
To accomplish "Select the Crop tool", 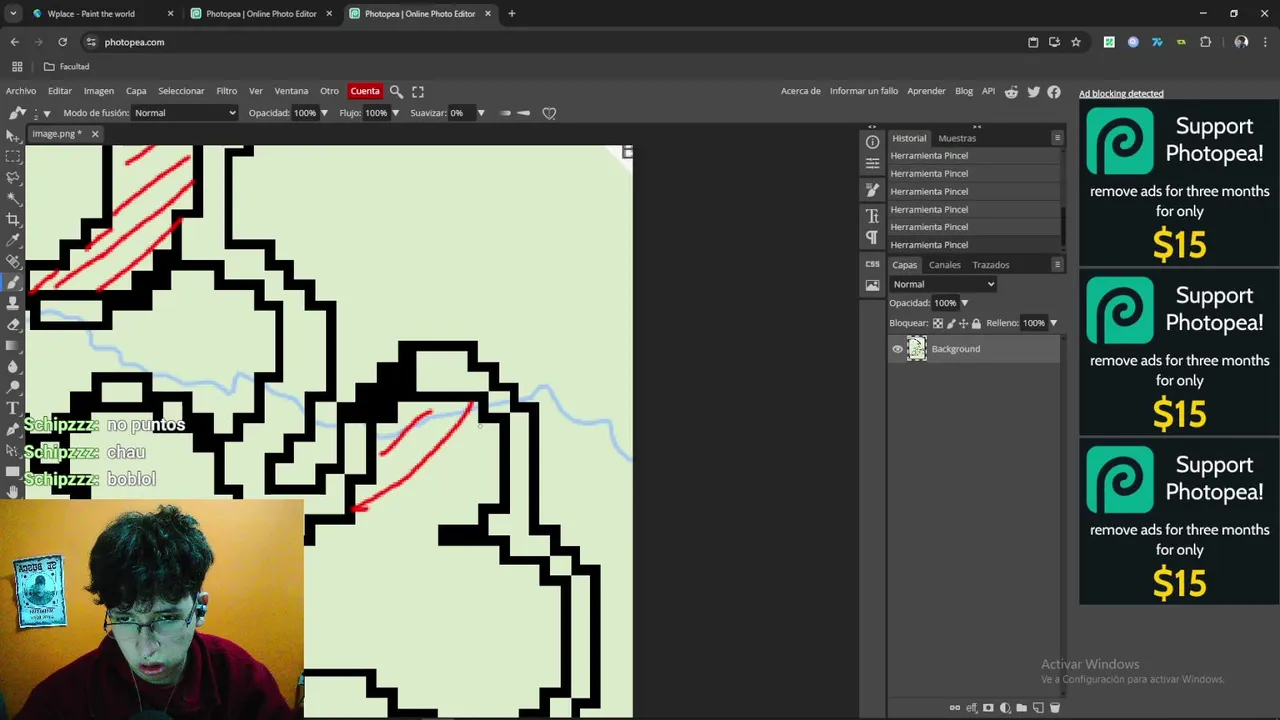I will [x=12, y=219].
